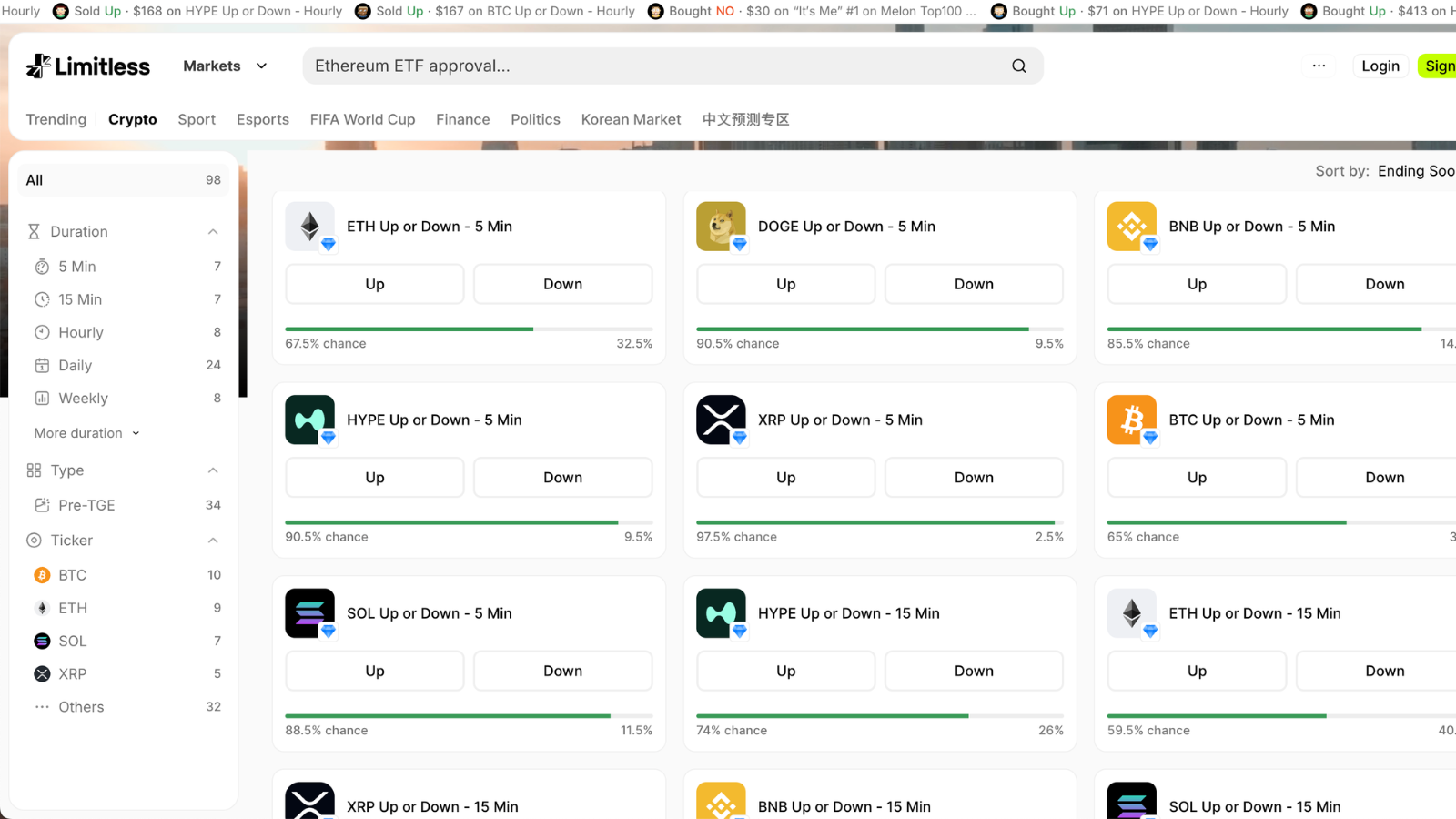Click Up on HYPE 15 Min market
The height and width of the screenshot is (819, 1456).
click(x=785, y=671)
